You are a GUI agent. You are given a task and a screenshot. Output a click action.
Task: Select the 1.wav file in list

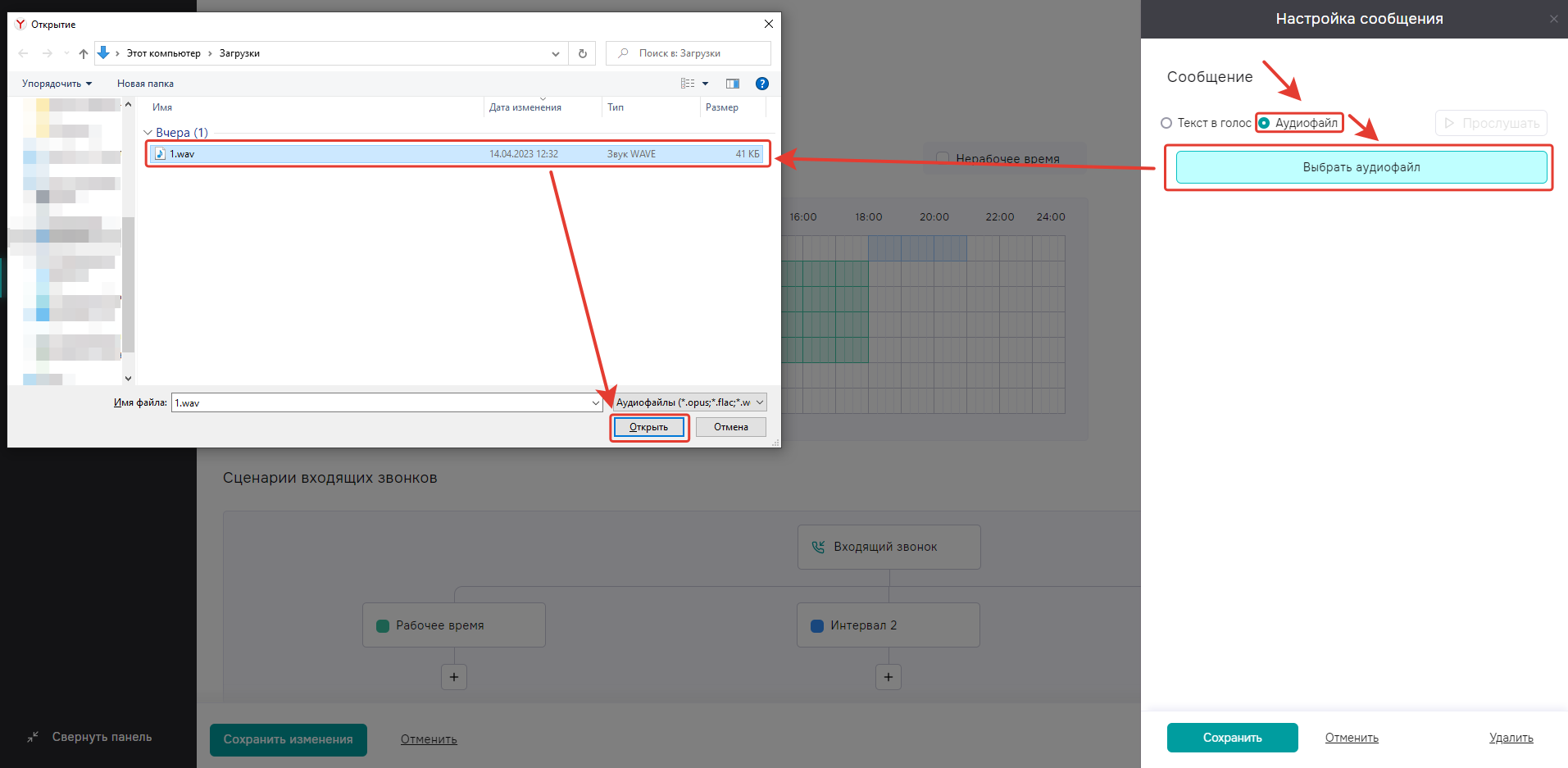click(182, 154)
